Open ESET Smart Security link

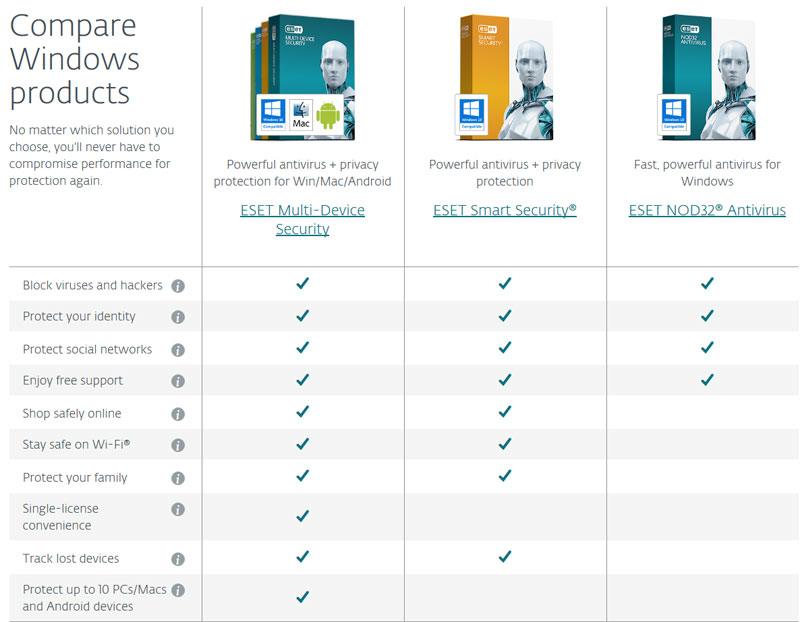(505, 210)
